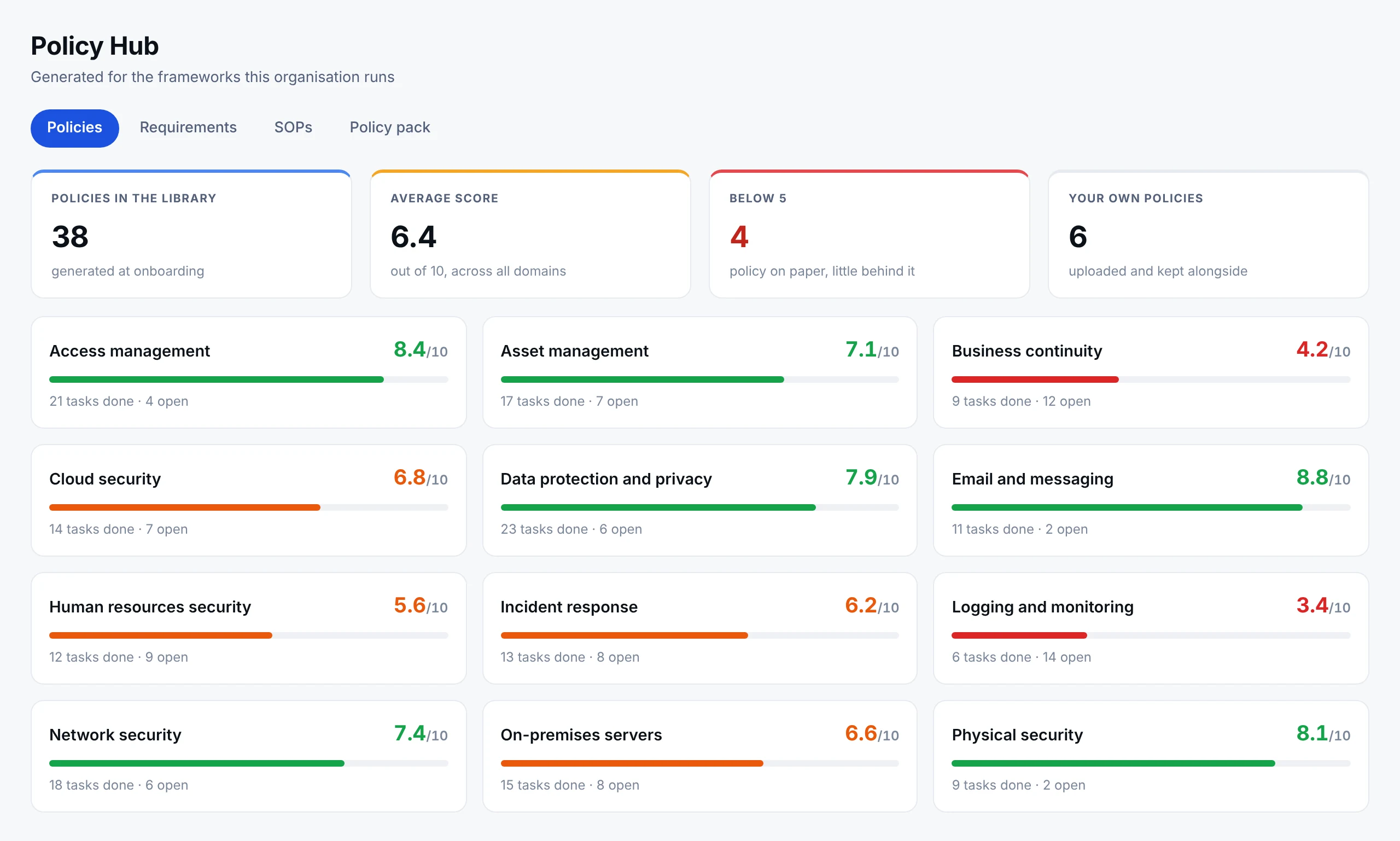Open the Your own policies summary card
The width and height of the screenshot is (1400, 841).
click(x=1209, y=234)
